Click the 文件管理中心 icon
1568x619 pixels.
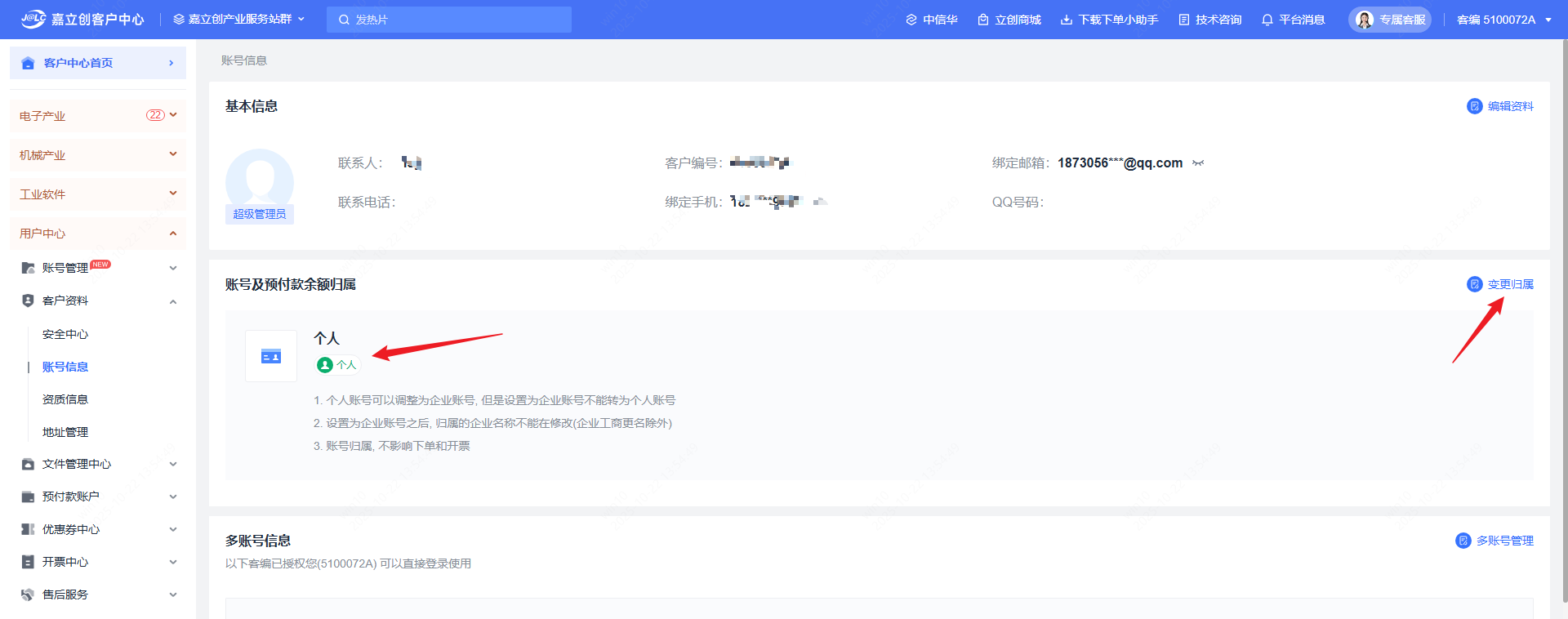point(28,464)
